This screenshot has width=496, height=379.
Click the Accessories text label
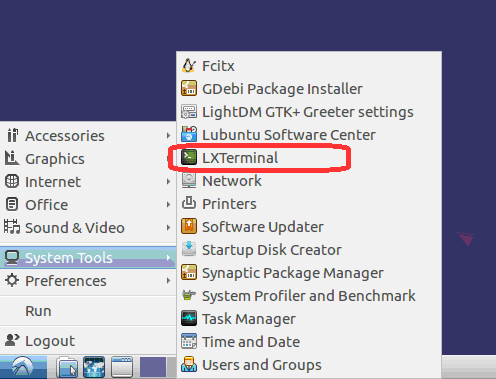pyautogui.click(x=65, y=136)
